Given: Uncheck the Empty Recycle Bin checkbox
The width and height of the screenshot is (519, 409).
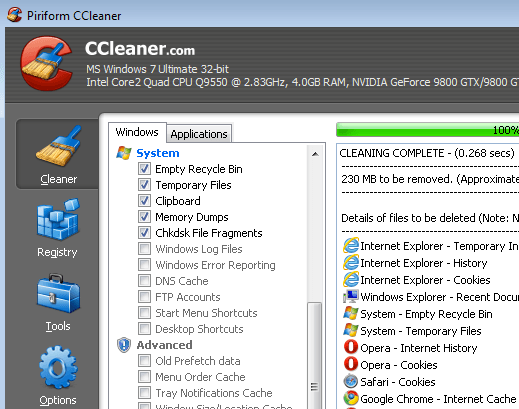Looking at the screenshot, I should pyautogui.click(x=144, y=169).
